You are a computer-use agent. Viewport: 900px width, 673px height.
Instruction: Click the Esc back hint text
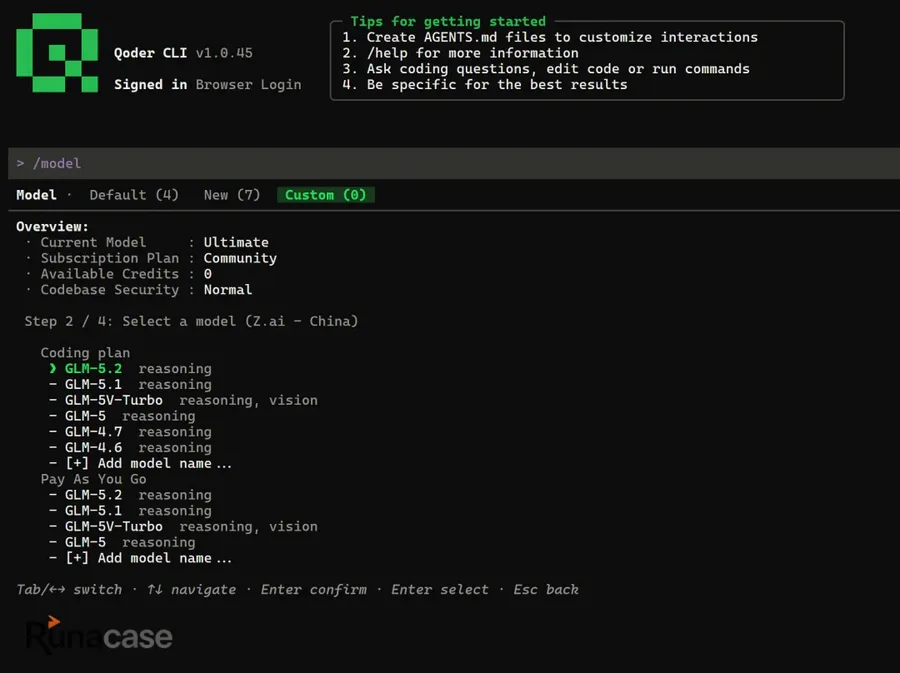pos(546,589)
